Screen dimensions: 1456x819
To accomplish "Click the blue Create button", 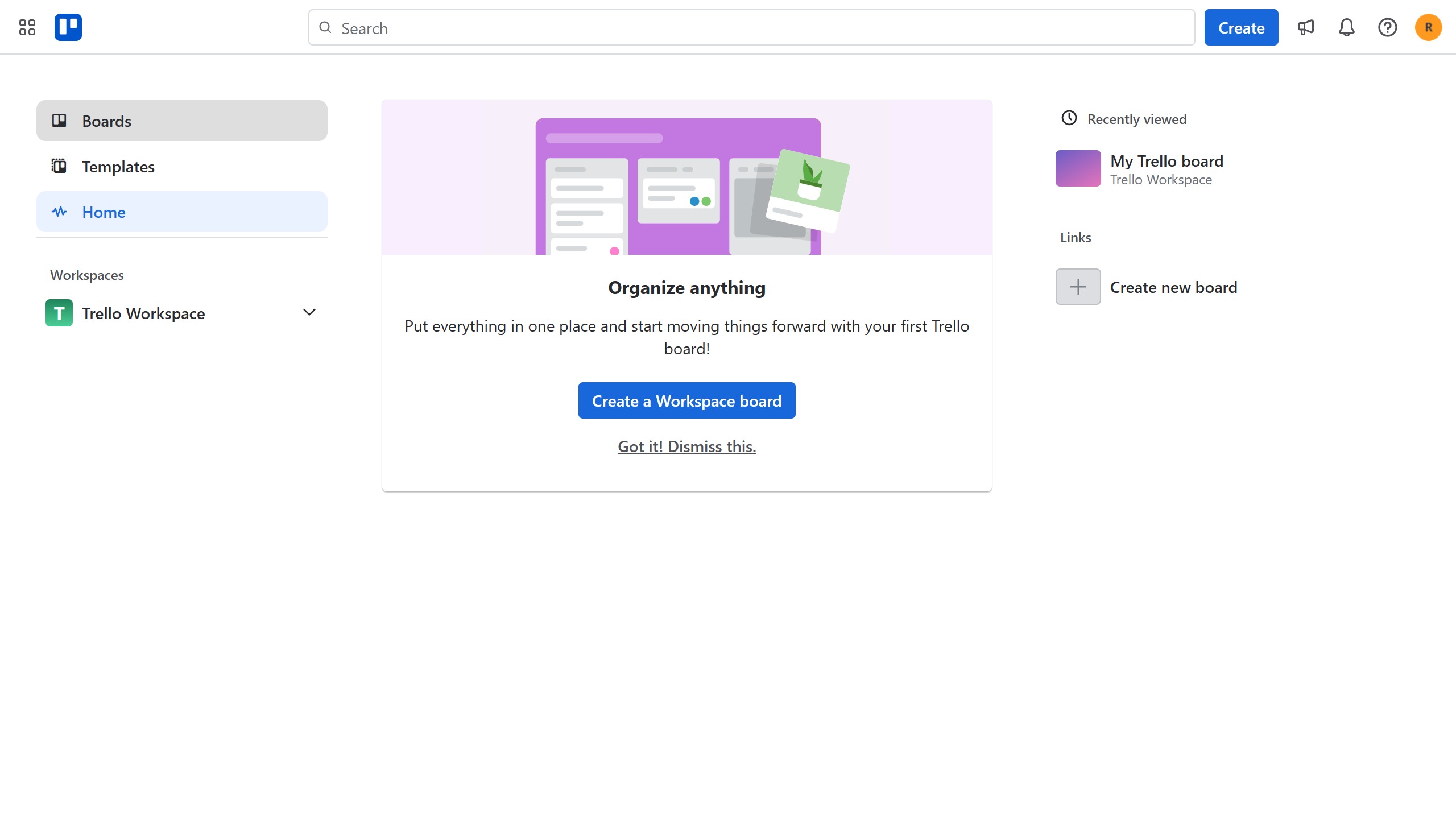I will 1241,27.
